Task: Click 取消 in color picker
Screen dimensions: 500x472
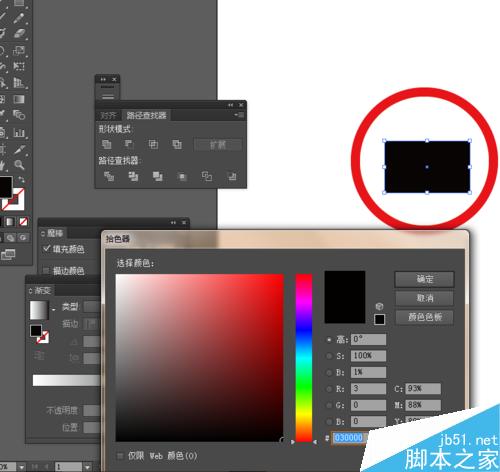Action: click(x=424, y=298)
